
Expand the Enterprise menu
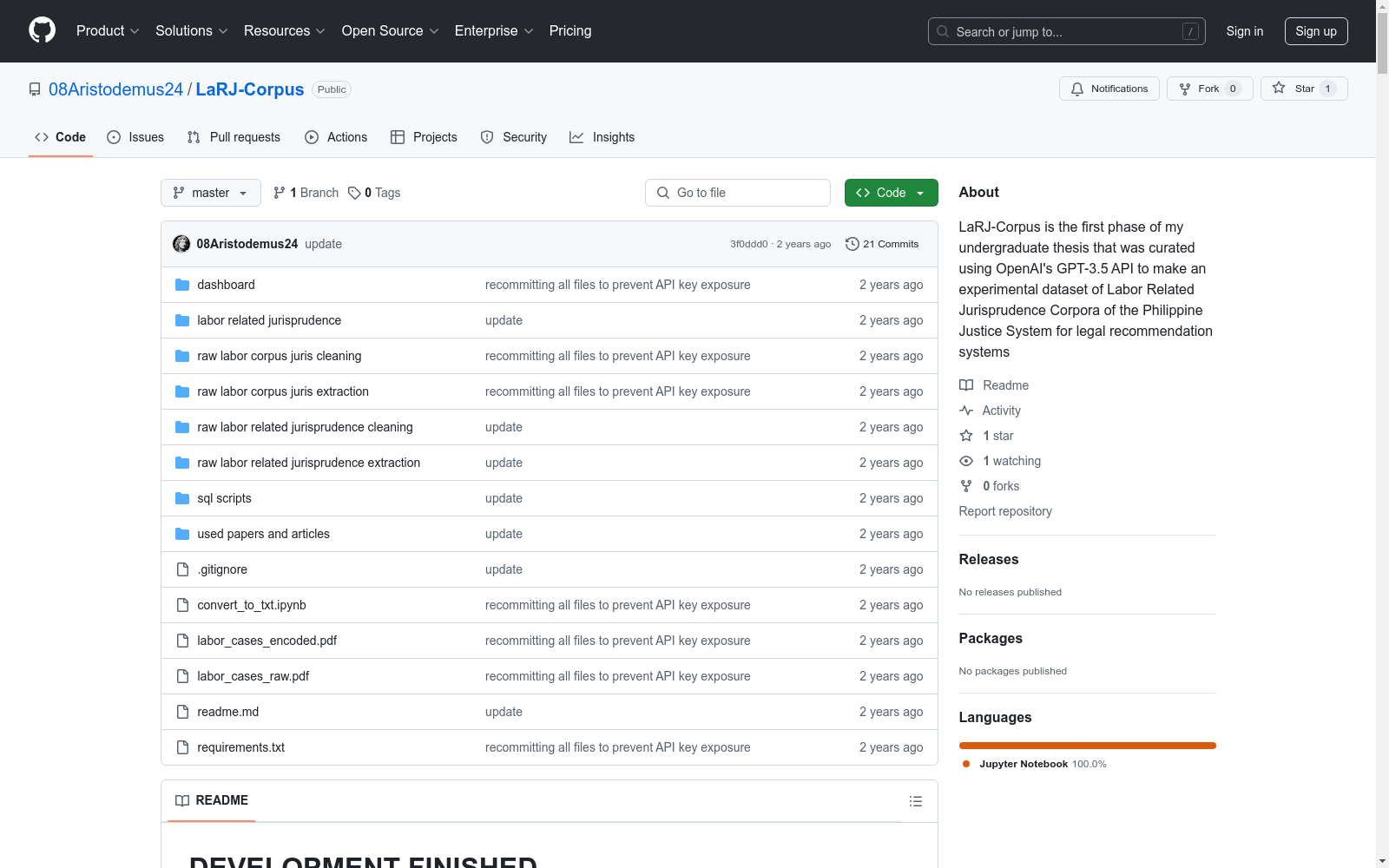coord(494,30)
